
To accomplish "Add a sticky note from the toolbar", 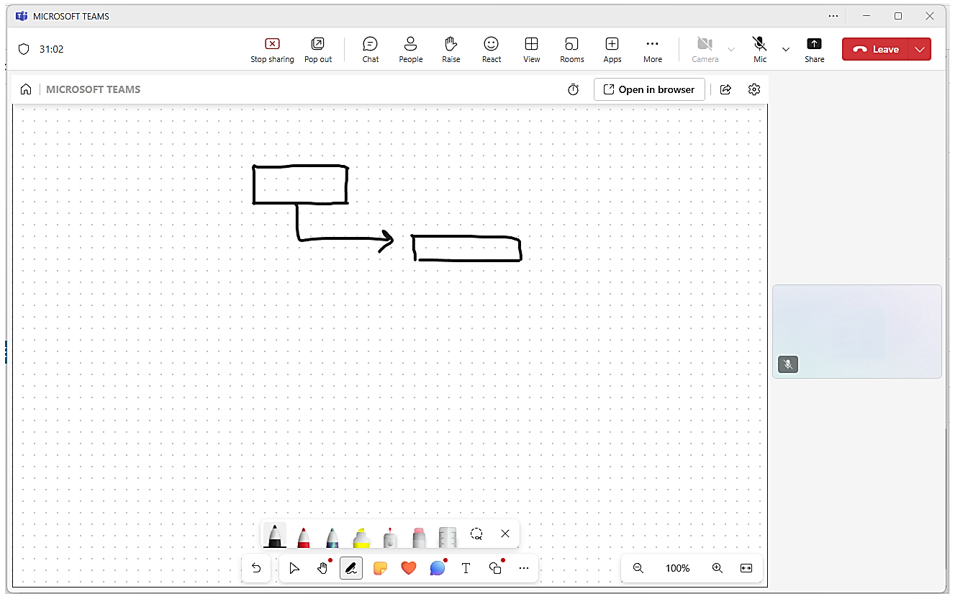I will (380, 568).
